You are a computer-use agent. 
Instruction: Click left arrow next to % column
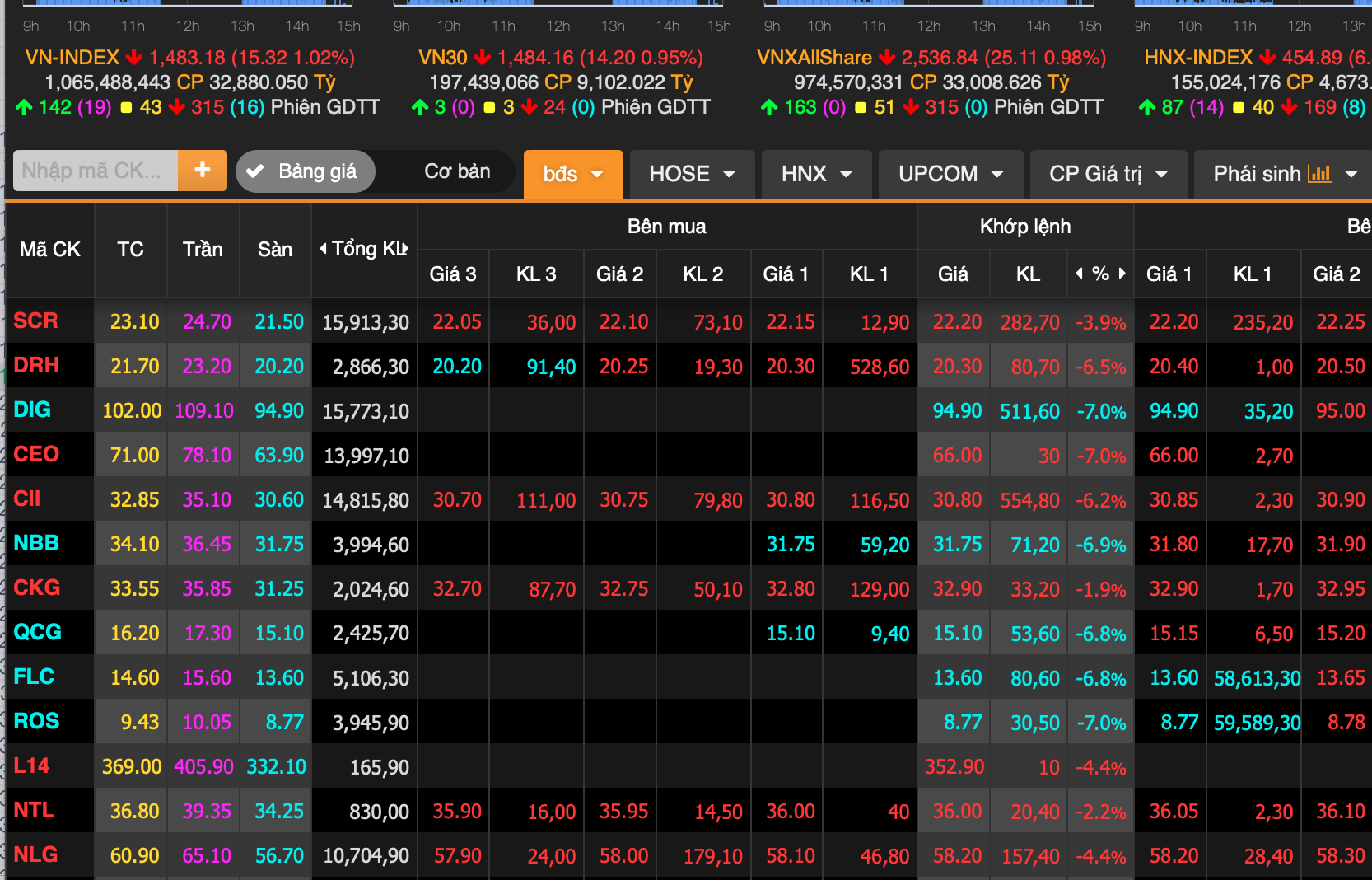(x=1079, y=274)
